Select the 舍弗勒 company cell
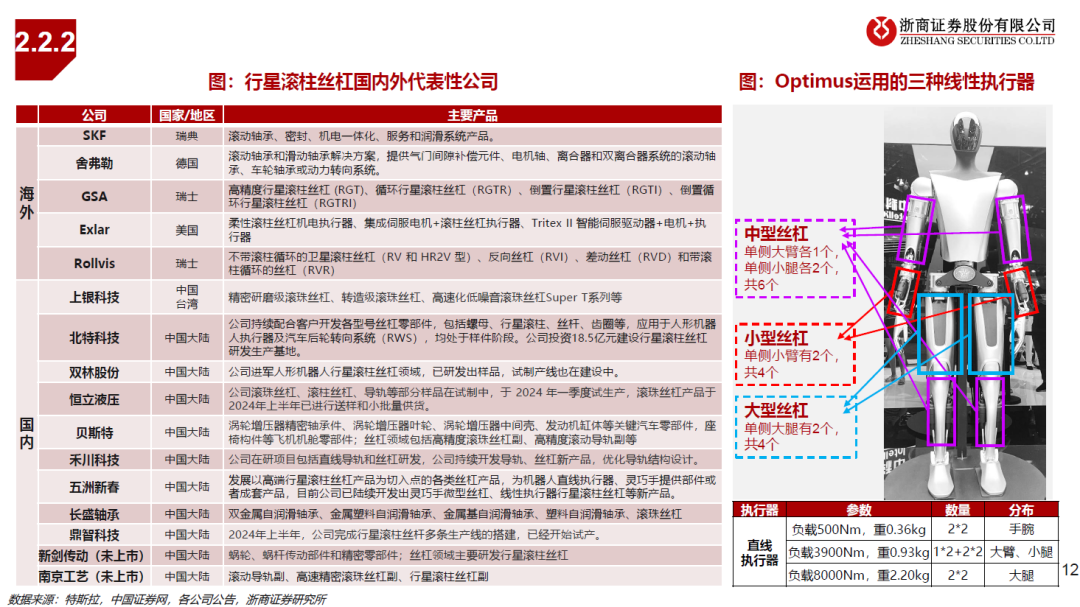 [94, 163]
